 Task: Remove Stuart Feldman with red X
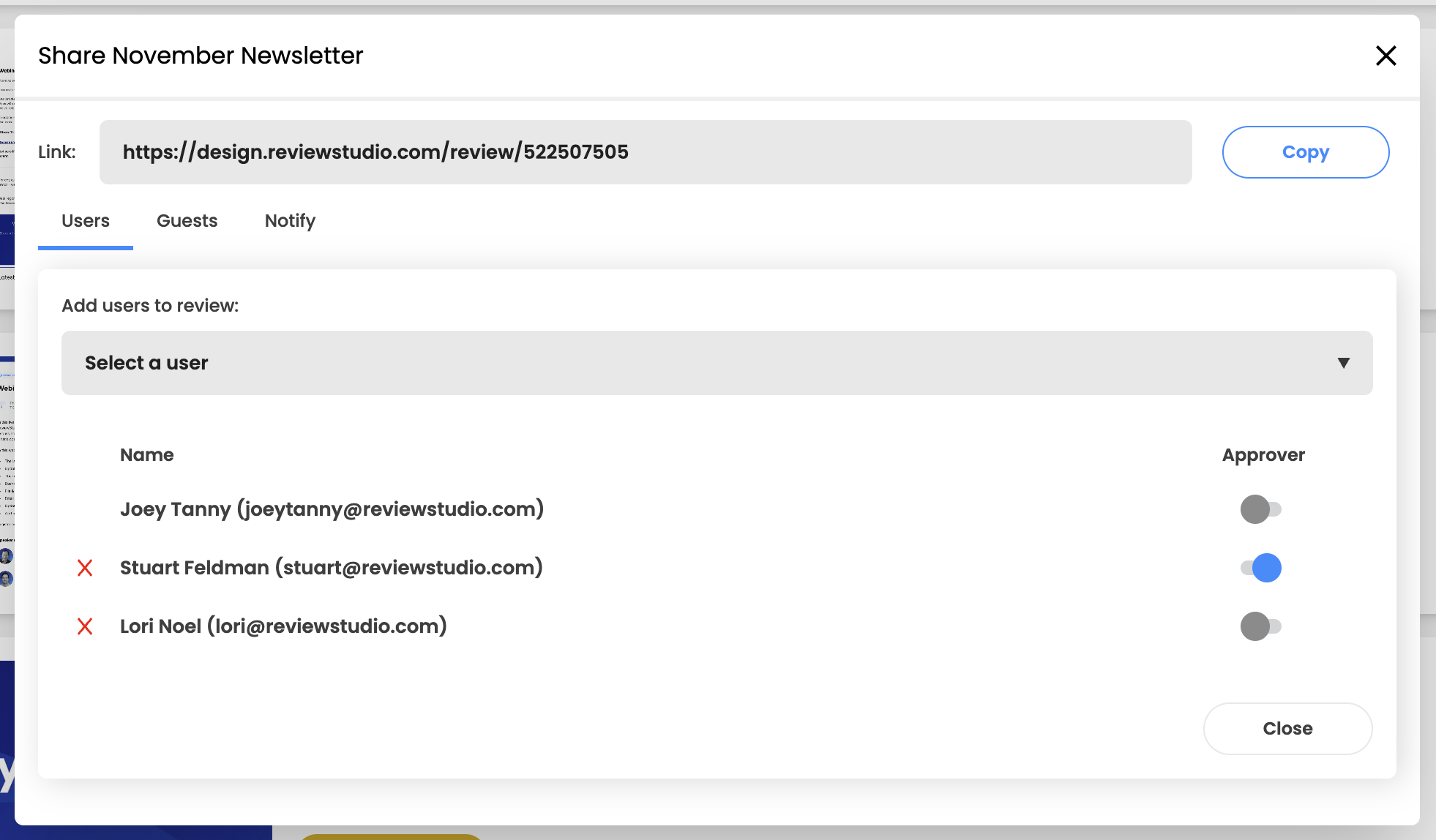85,568
